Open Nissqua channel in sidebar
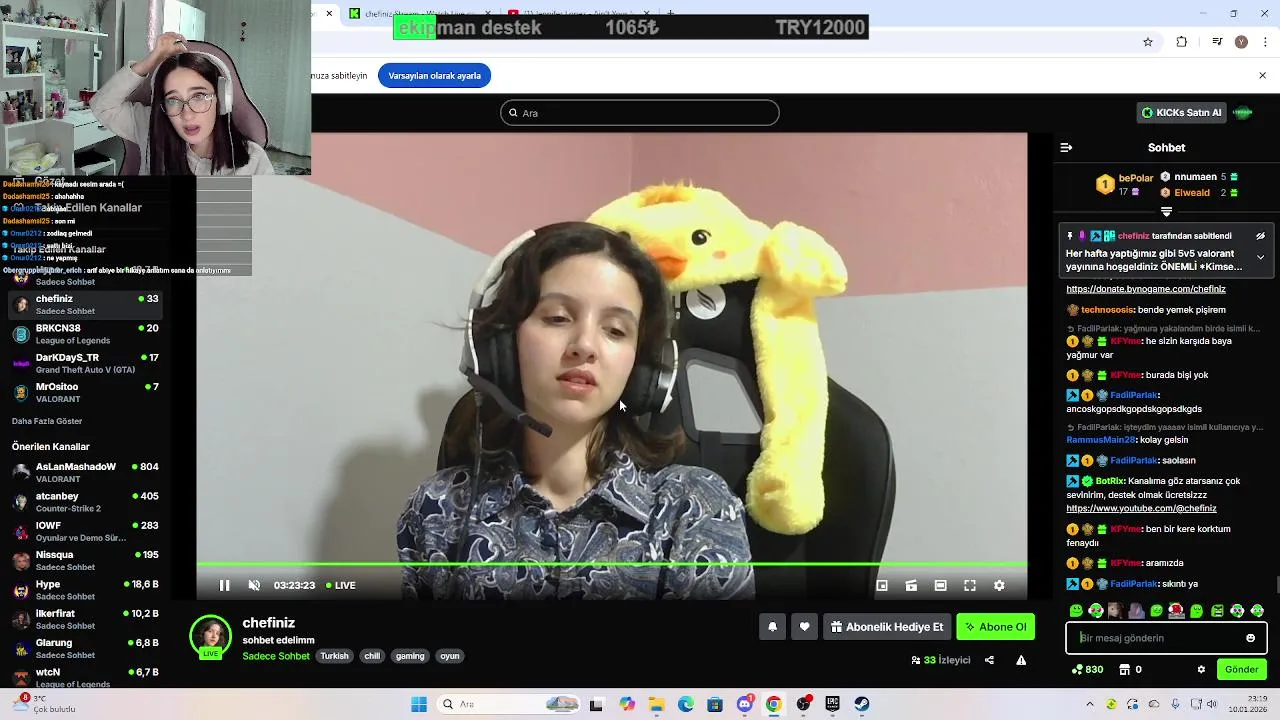 (84, 561)
